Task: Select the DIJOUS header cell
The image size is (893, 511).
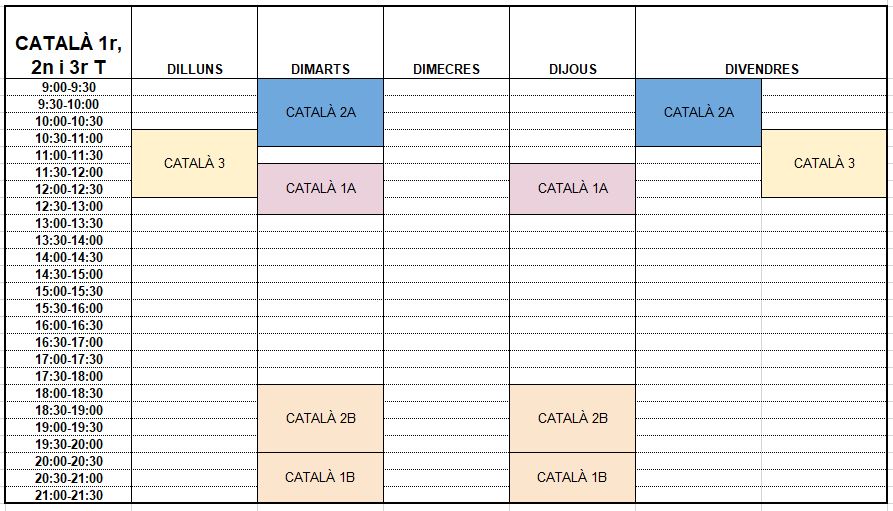Action: point(572,43)
